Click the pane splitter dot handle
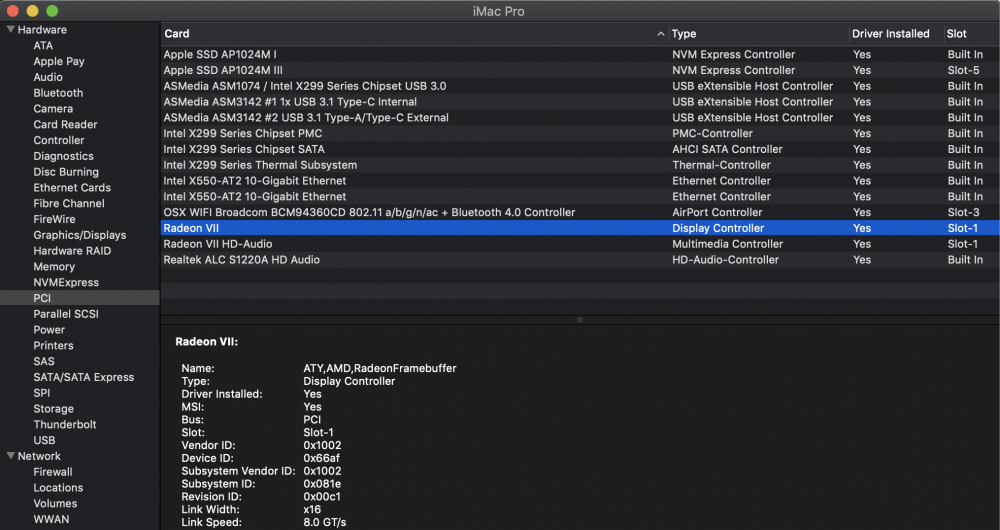The width and height of the screenshot is (1000, 530). coord(580,320)
